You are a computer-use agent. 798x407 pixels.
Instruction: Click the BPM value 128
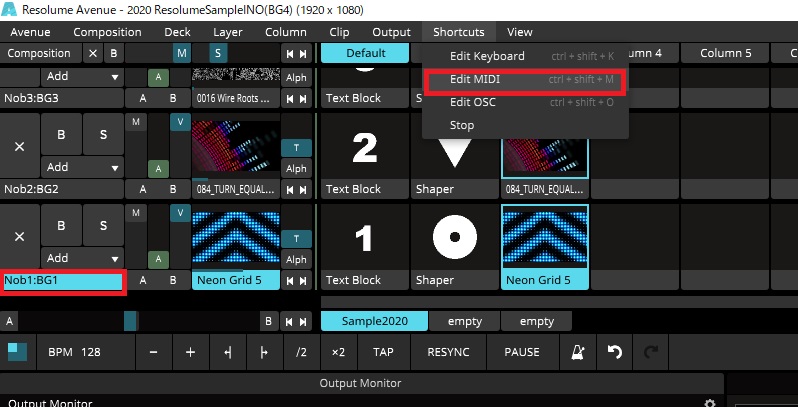[x=90, y=352]
